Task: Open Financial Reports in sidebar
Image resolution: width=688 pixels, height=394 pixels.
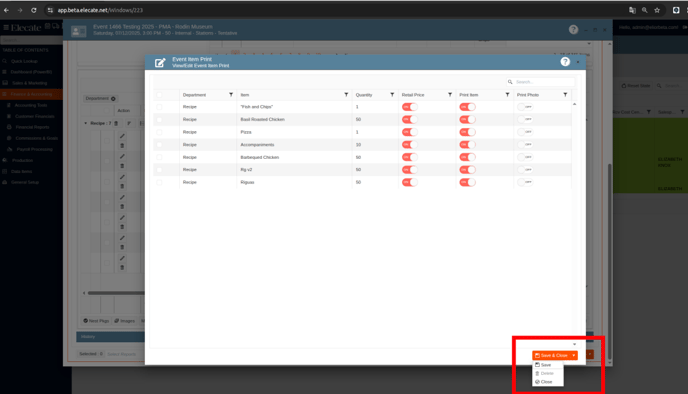Action: [31, 127]
